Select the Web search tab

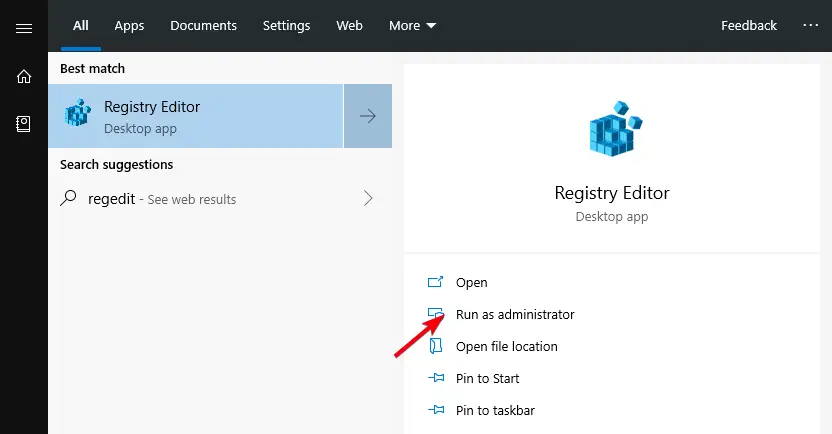(349, 26)
